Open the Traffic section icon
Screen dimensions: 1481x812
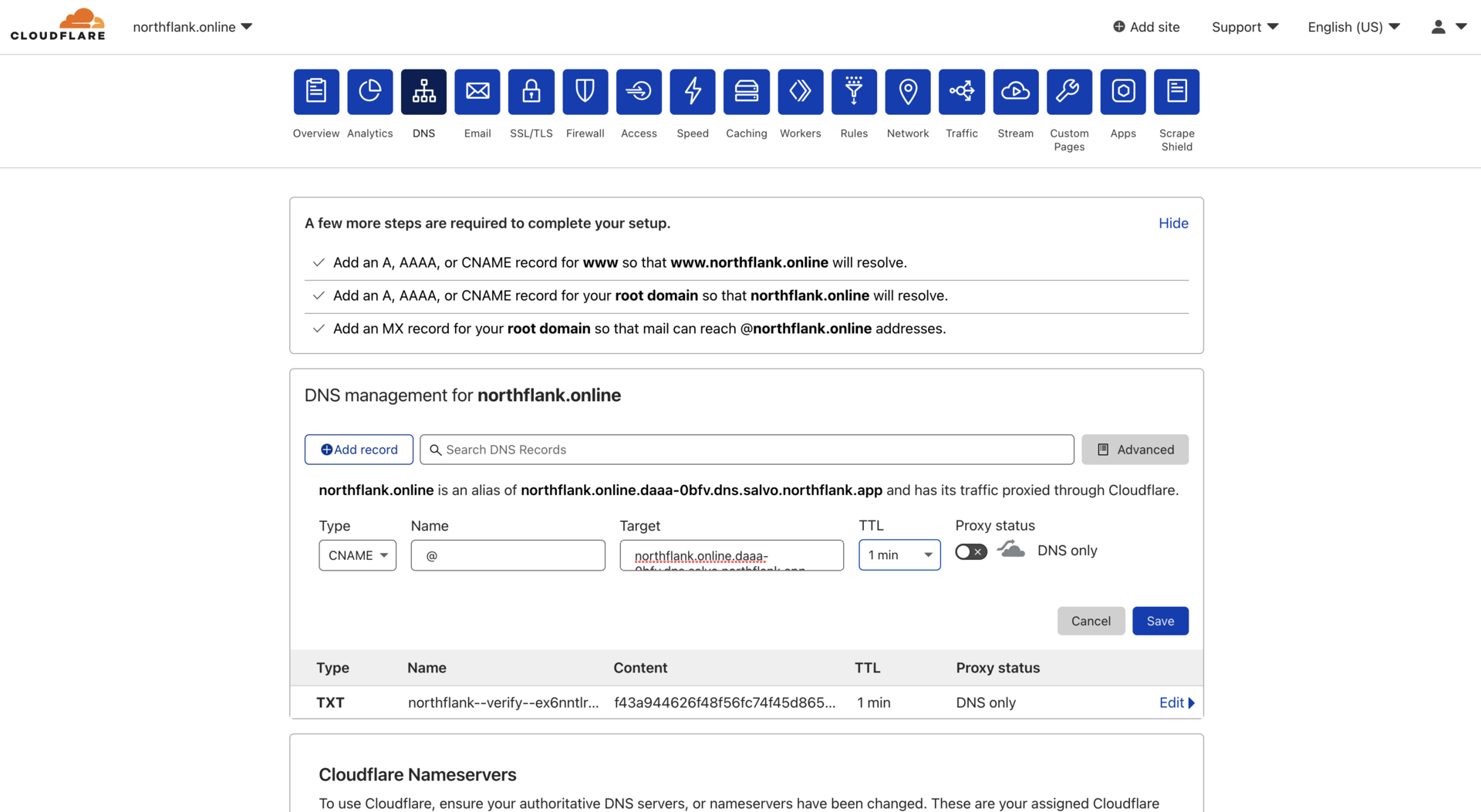(962, 92)
